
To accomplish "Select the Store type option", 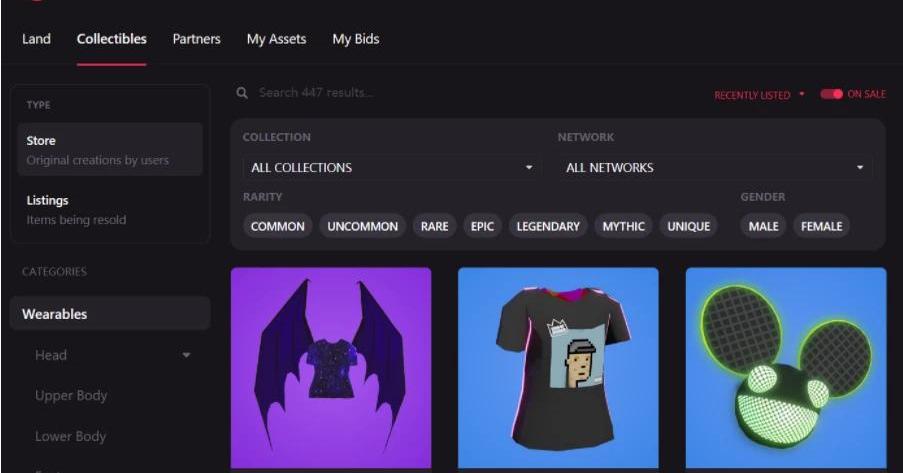I will [110, 149].
